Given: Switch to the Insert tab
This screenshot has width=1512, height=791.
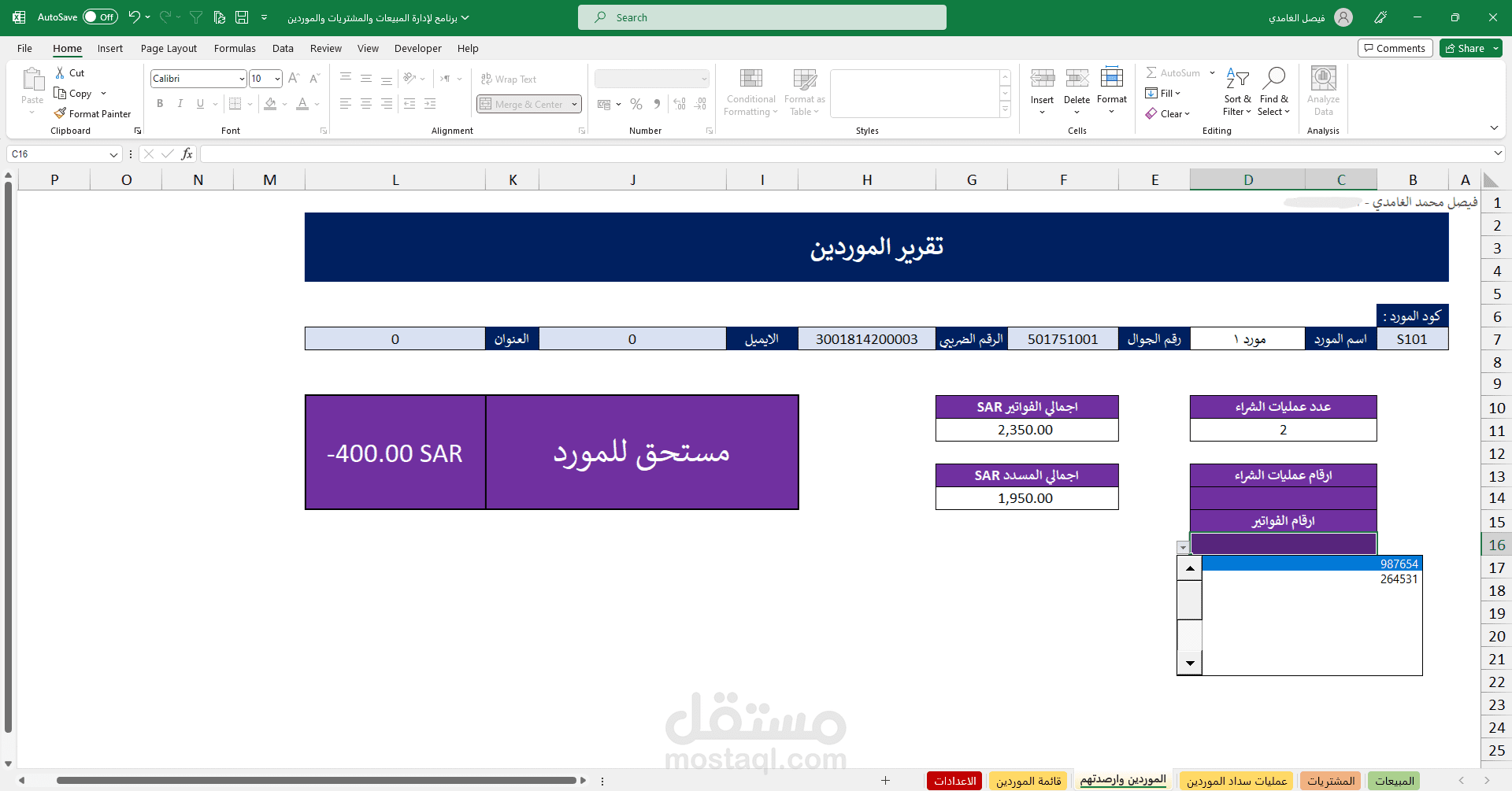Looking at the screenshot, I should pos(110,48).
